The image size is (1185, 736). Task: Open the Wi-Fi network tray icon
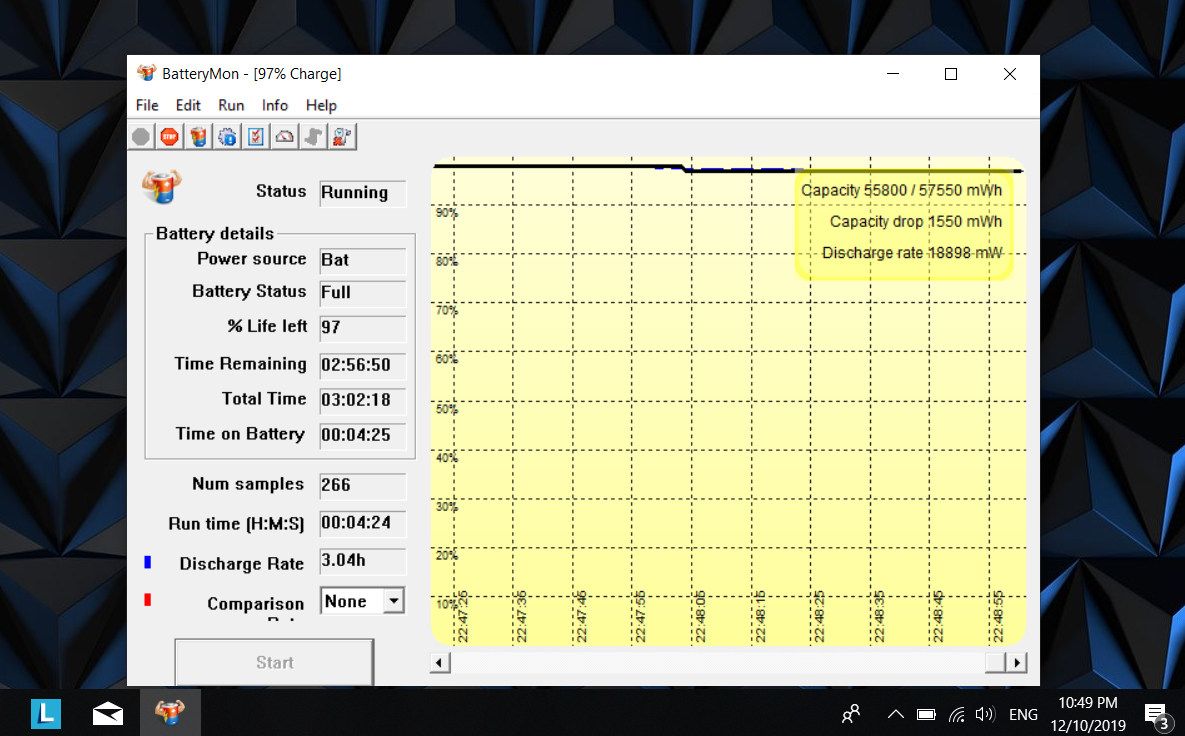click(x=957, y=714)
